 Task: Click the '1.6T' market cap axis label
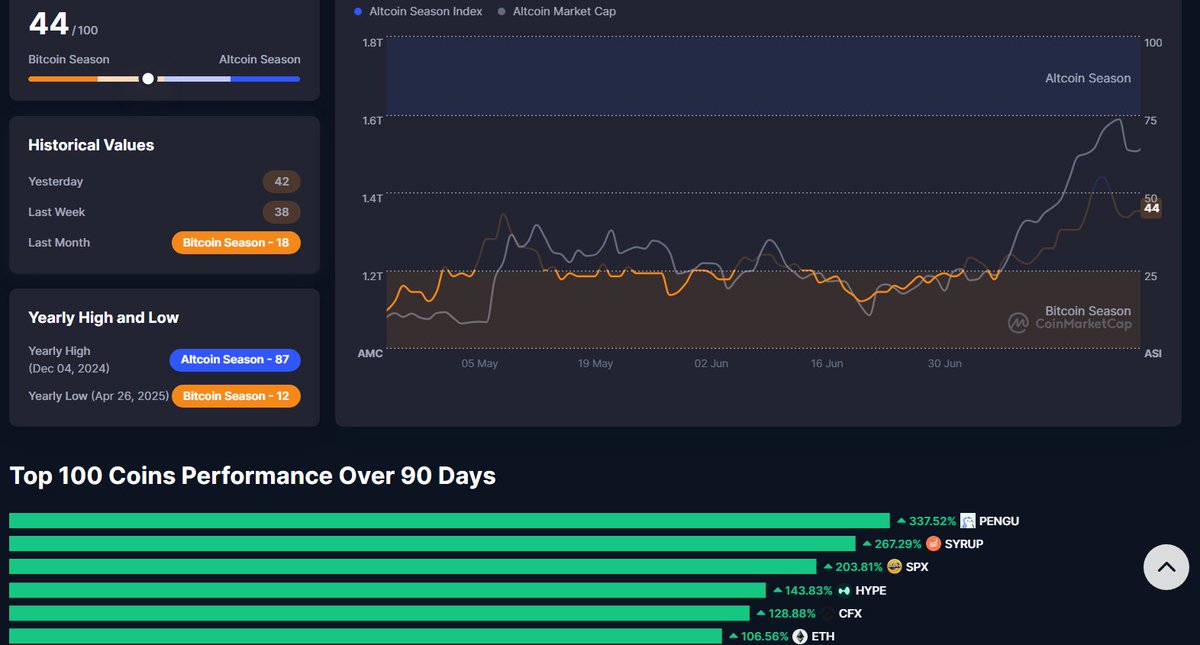point(372,121)
